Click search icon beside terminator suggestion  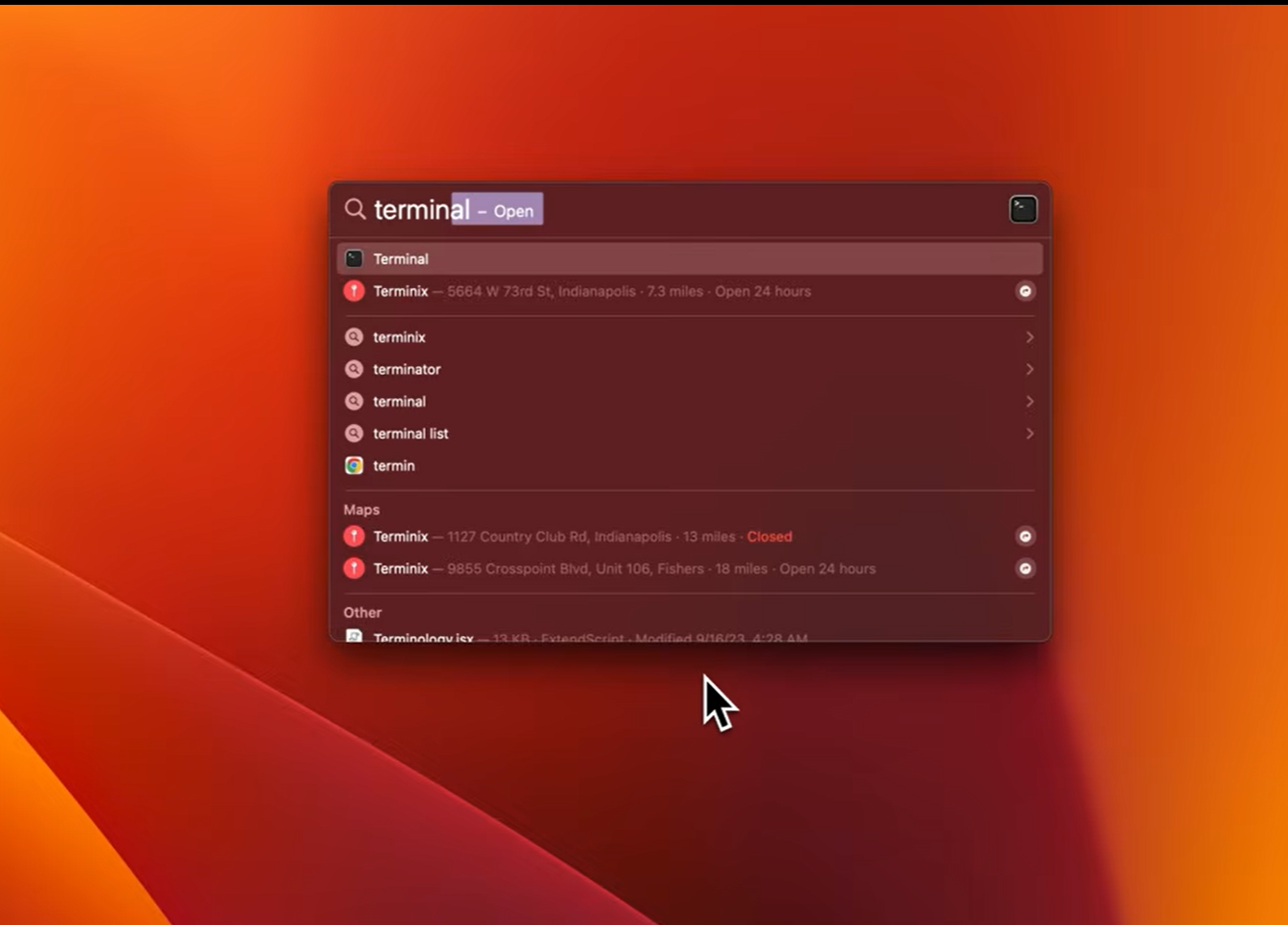click(355, 369)
